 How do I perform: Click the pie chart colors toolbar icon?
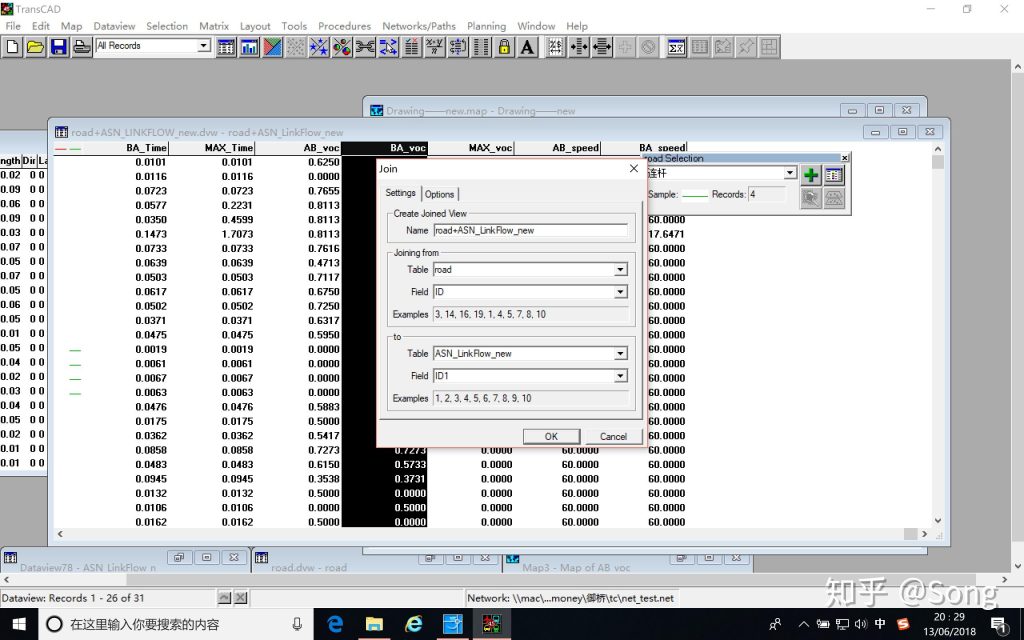[342, 47]
